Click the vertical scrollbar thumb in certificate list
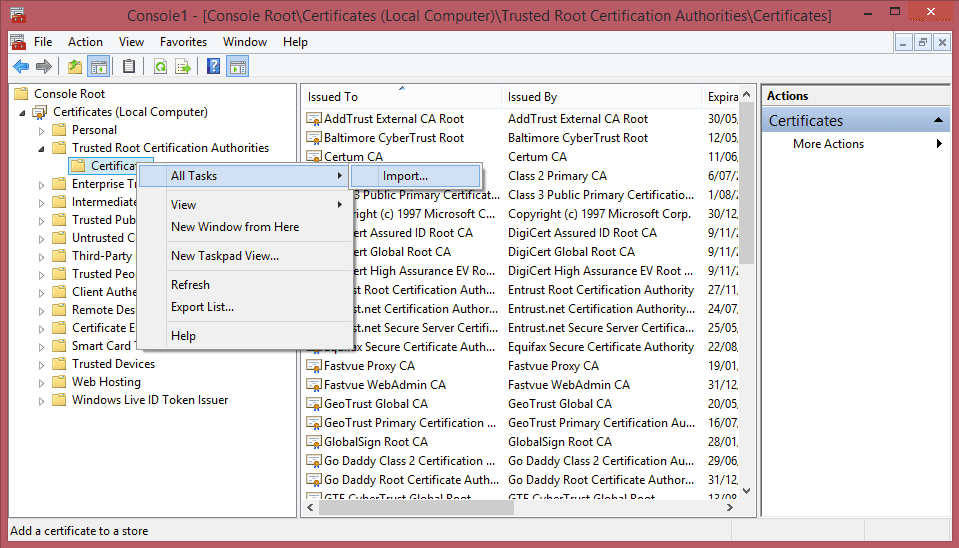This screenshot has height=548, width=959. (747, 183)
